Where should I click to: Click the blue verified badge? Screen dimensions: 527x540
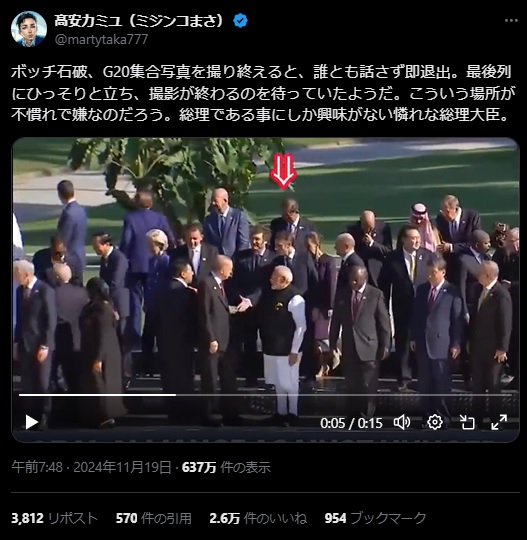pos(240,21)
